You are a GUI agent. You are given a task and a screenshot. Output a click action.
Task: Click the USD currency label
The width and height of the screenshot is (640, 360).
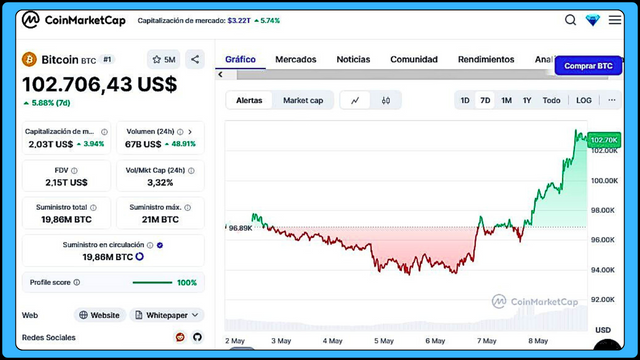click(603, 330)
